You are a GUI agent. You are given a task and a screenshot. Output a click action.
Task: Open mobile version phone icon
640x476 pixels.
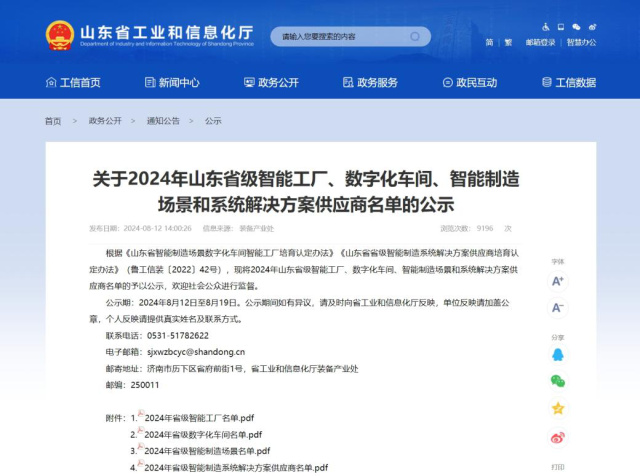coord(561,27)
